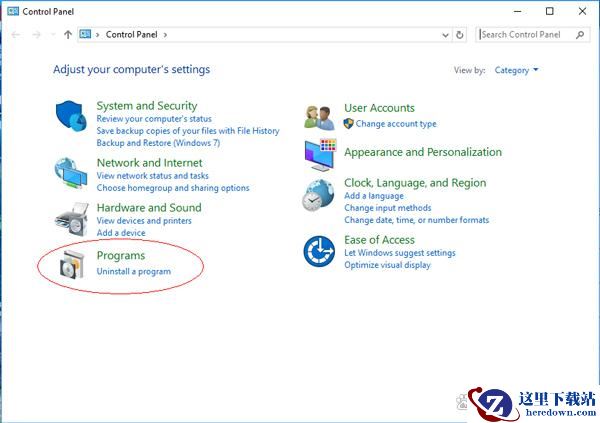Click the Hardware and Sound printer icon
Image resolution: width=600 pixels, height=423 pixels.
70,218
